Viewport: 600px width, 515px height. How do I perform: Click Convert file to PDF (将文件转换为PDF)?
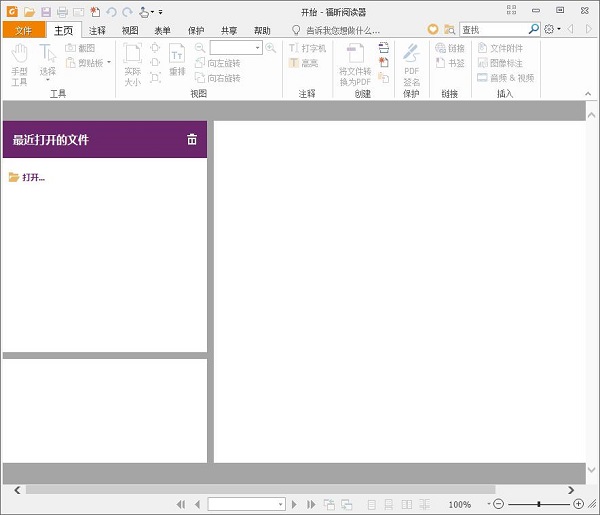pyautogui.click(x=355, y=65)
